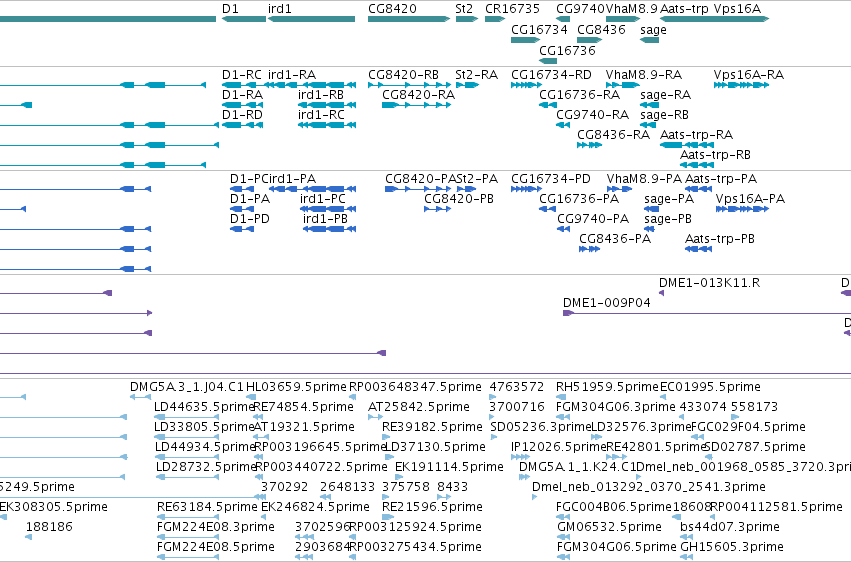
Task: Click the CG8420-PB protein label
Action: tap(459, 199)
